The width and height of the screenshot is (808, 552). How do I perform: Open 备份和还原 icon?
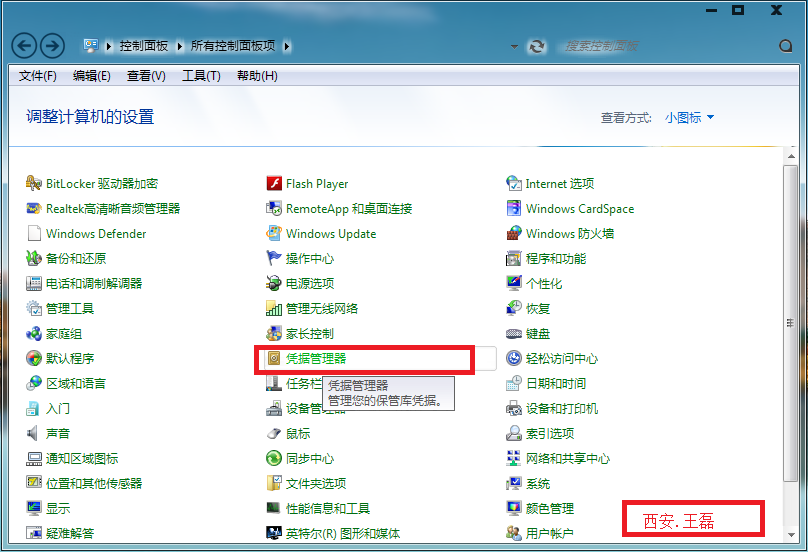(33, 258)
